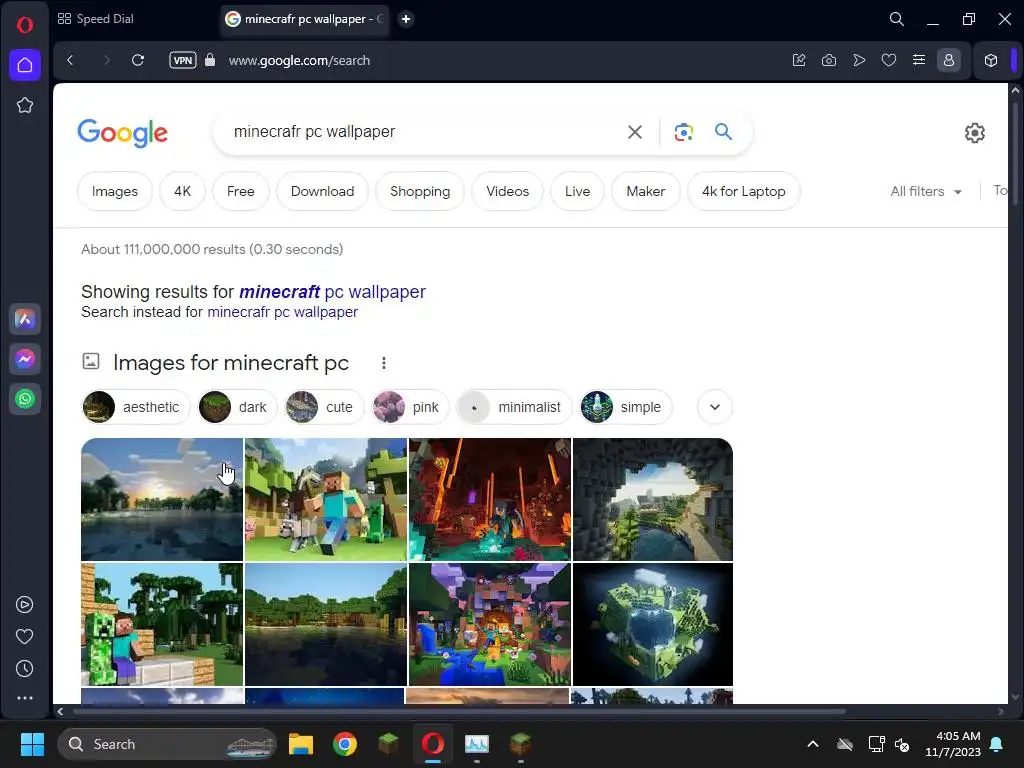Viewport: 1024px width, 768px height.
Task: Click the address bar URL field
Action: pyautogui.click(x=299, y=60)
